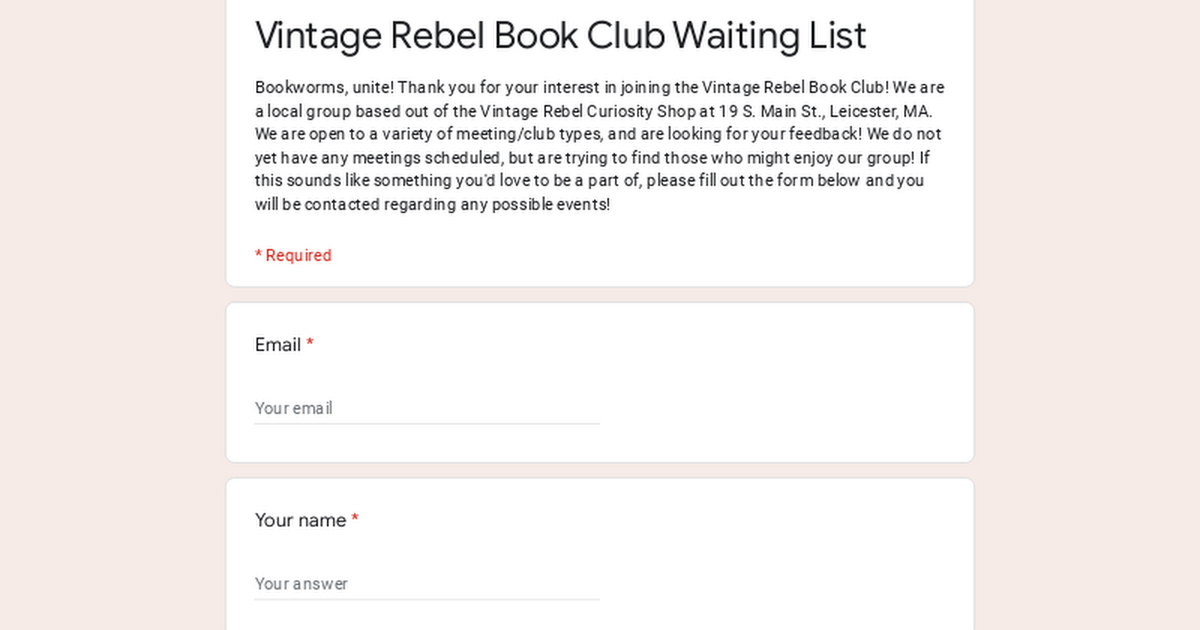This screenshot has height=630, width=1200.
Task: Click the pink page background area
Action: pos(100,315)
